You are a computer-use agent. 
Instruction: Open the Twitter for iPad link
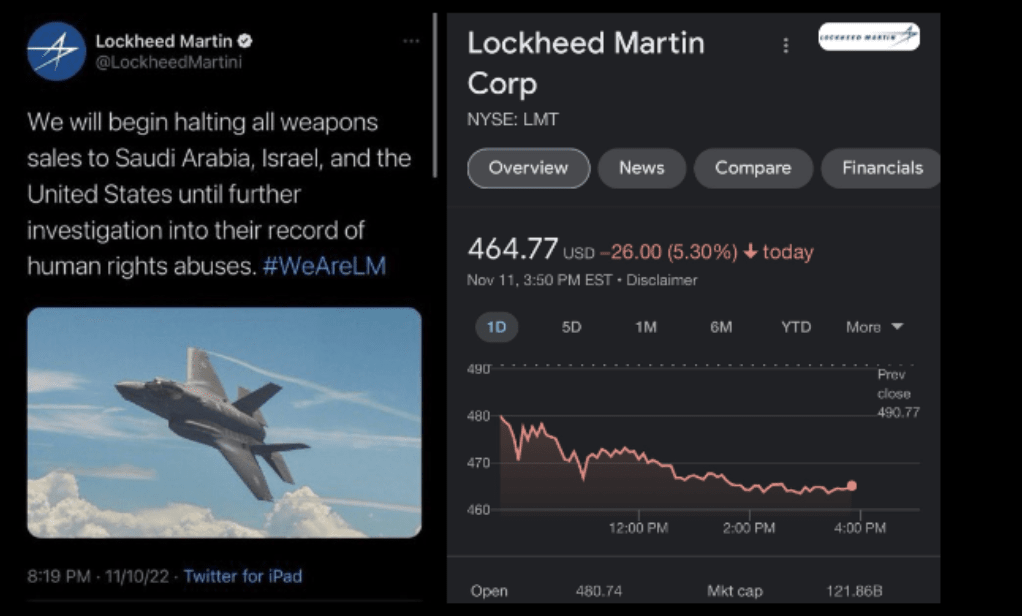point(243,576)
